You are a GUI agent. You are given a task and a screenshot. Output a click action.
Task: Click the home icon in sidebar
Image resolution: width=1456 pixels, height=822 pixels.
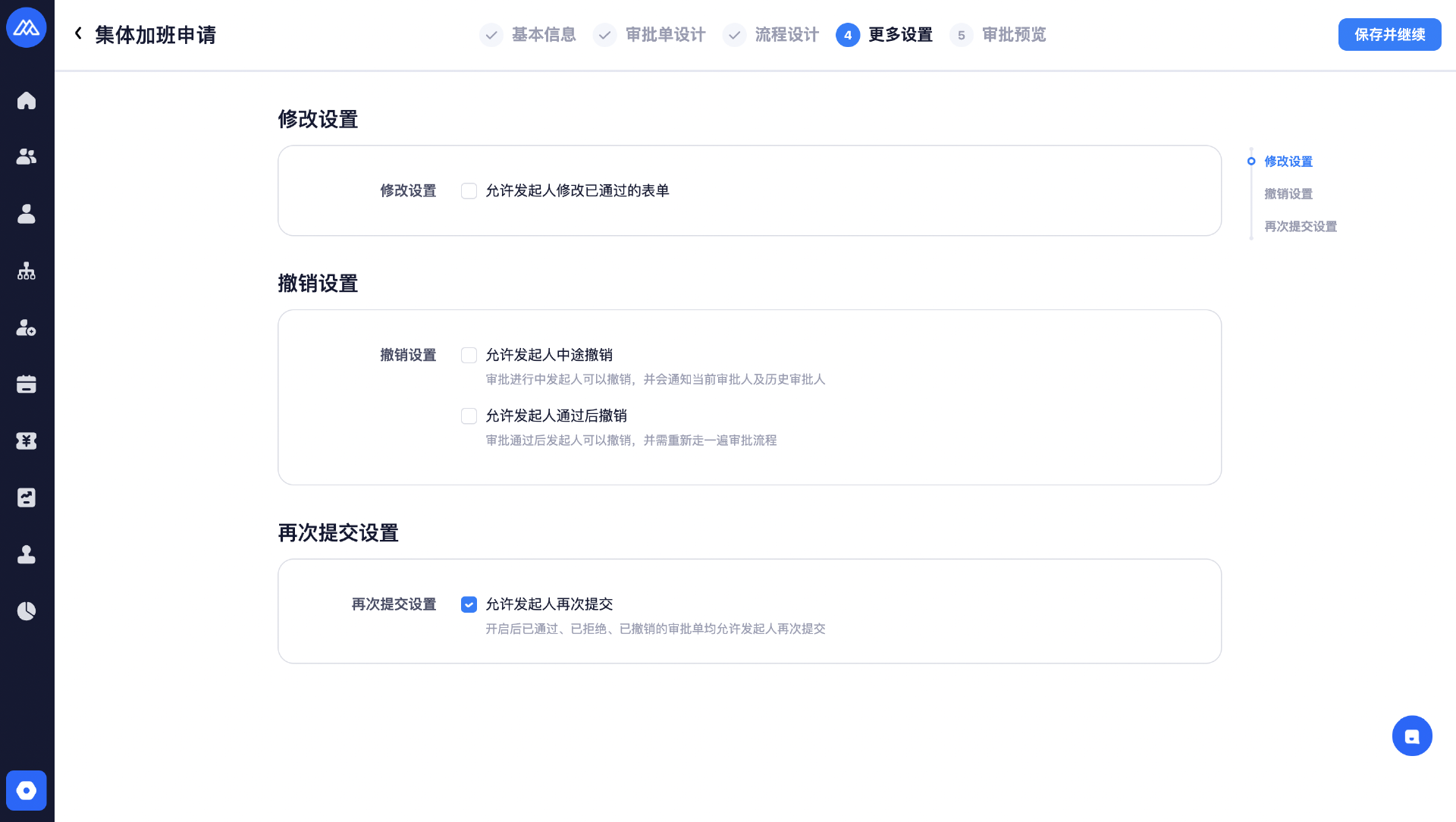coord(27,101)
